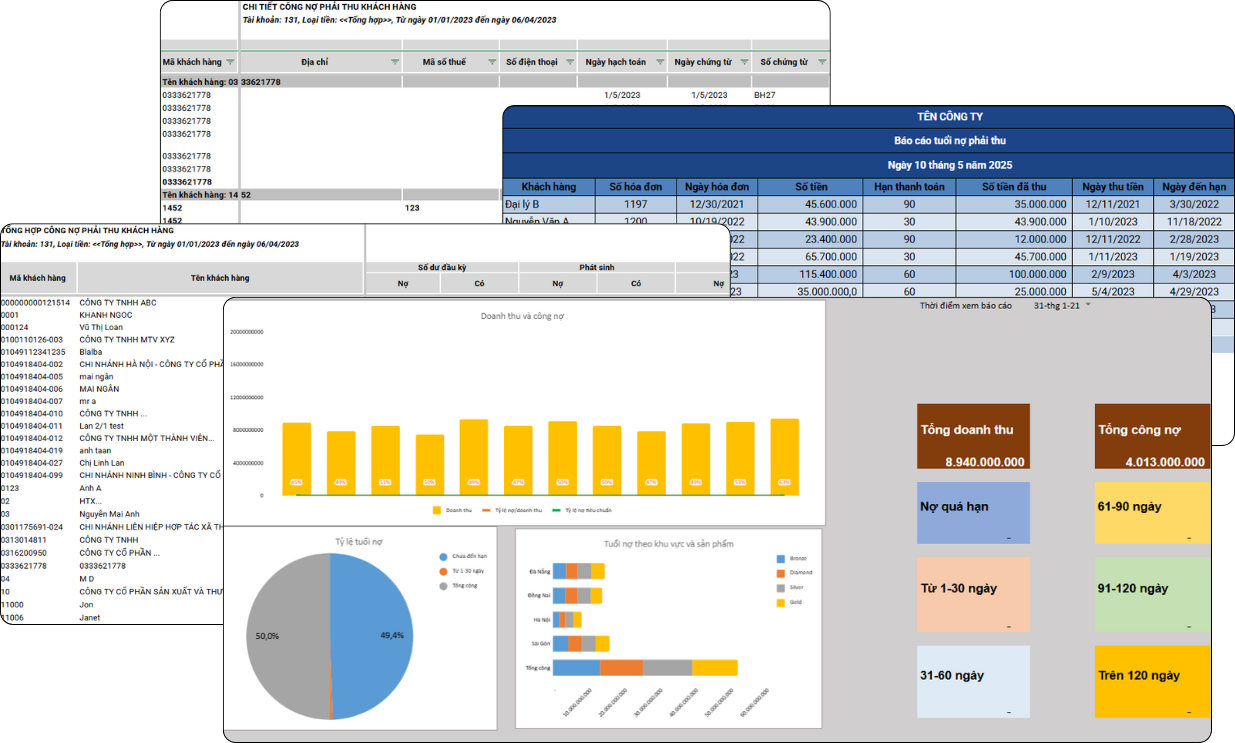
Task: Open the Mã khách hàng filter dropdown
Action: pos(230,62)
